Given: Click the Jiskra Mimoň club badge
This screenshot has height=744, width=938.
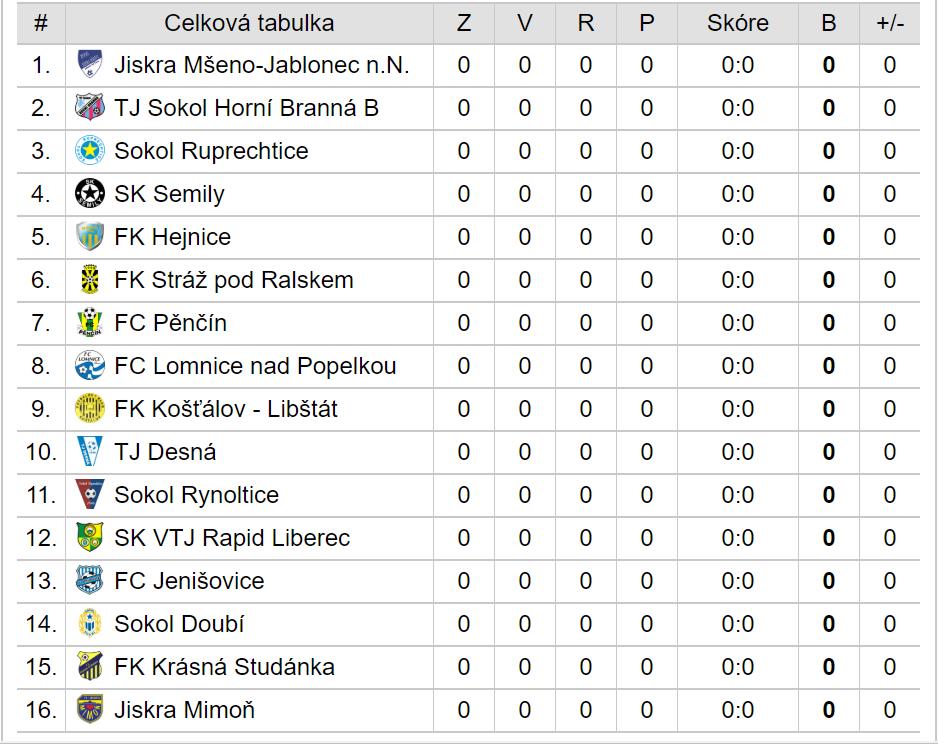Looking at the screenshot, I should pyautogui.click(x=90, y=710).
